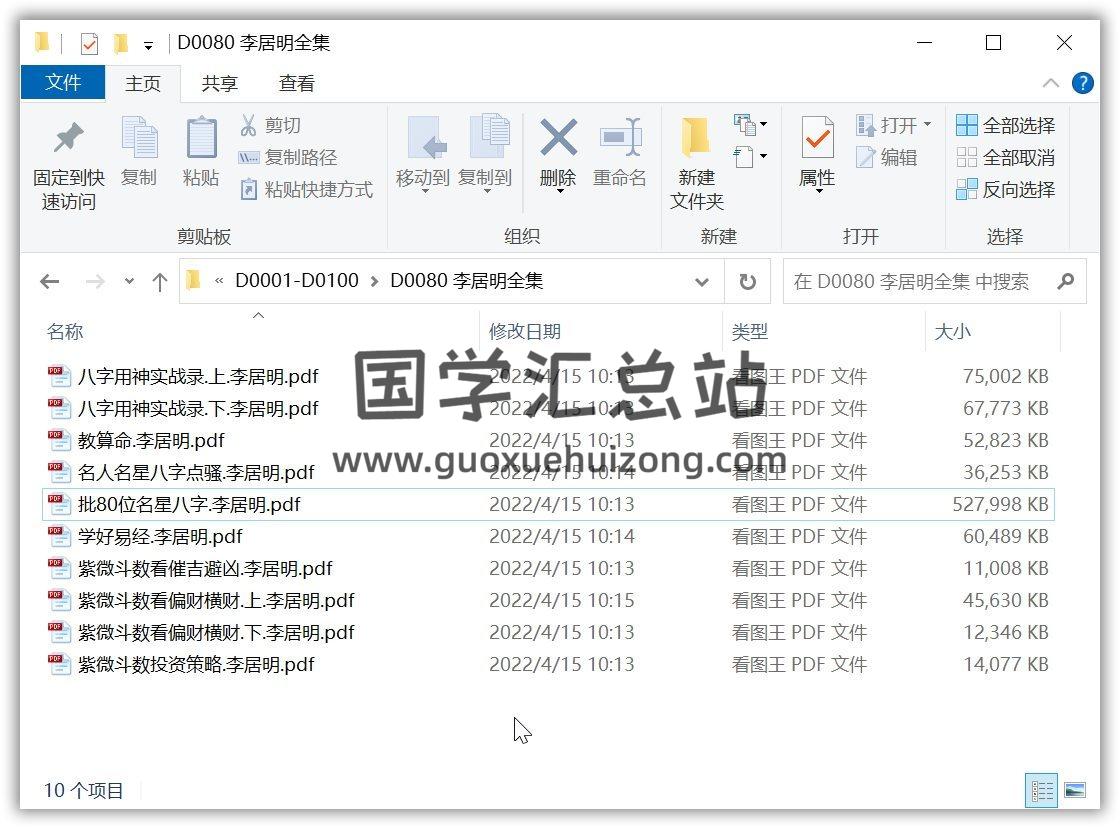Open the New Item dropdown icon
Screen dimensions: 1120x829
750,125
